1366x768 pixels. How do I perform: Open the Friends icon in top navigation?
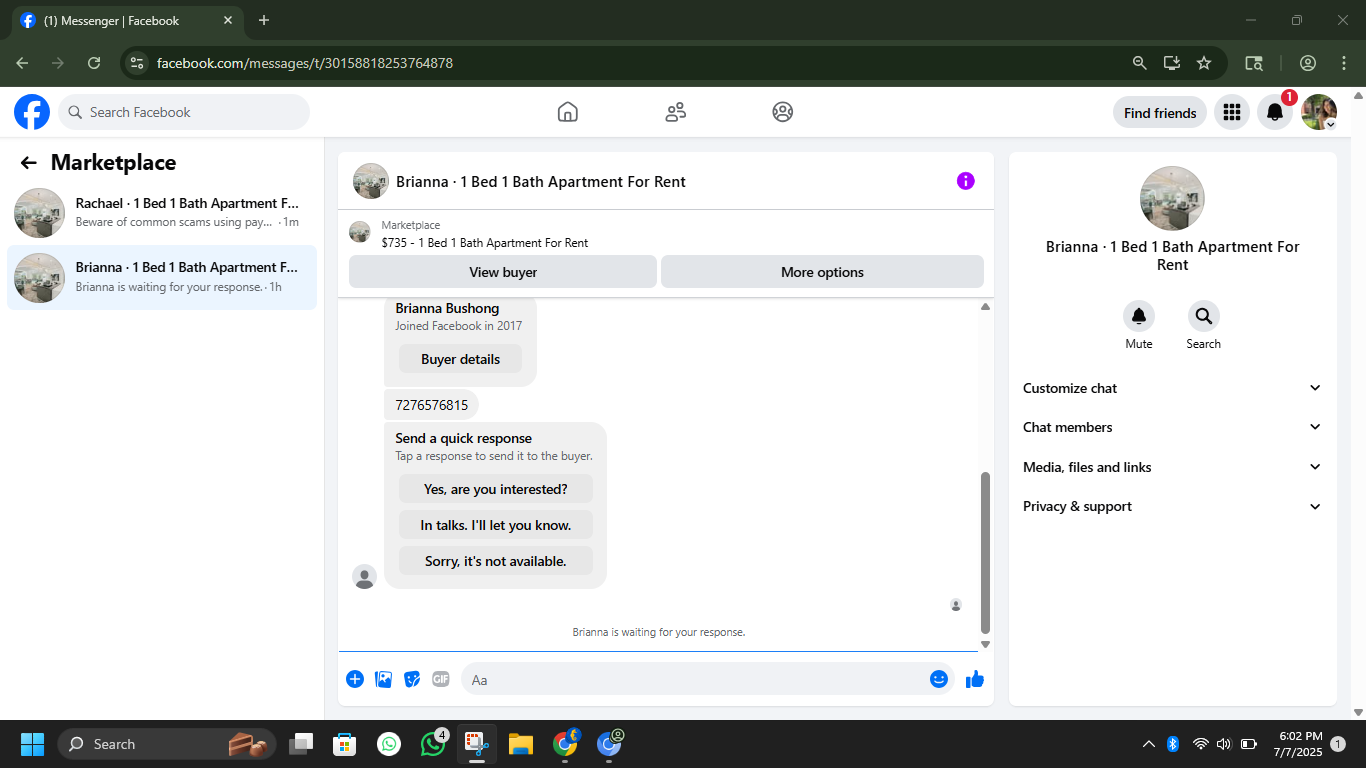point(676,112)
